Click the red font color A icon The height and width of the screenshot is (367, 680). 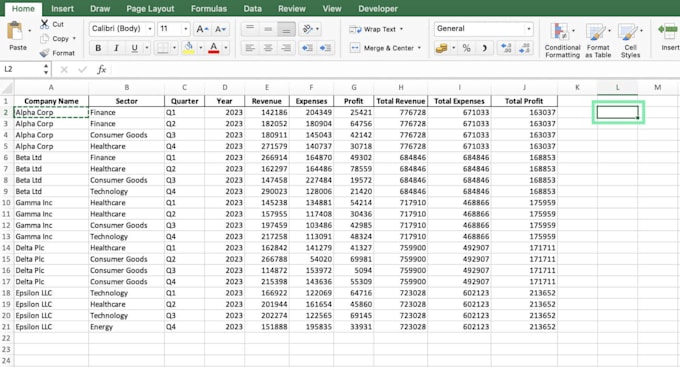tap(214, 48)
